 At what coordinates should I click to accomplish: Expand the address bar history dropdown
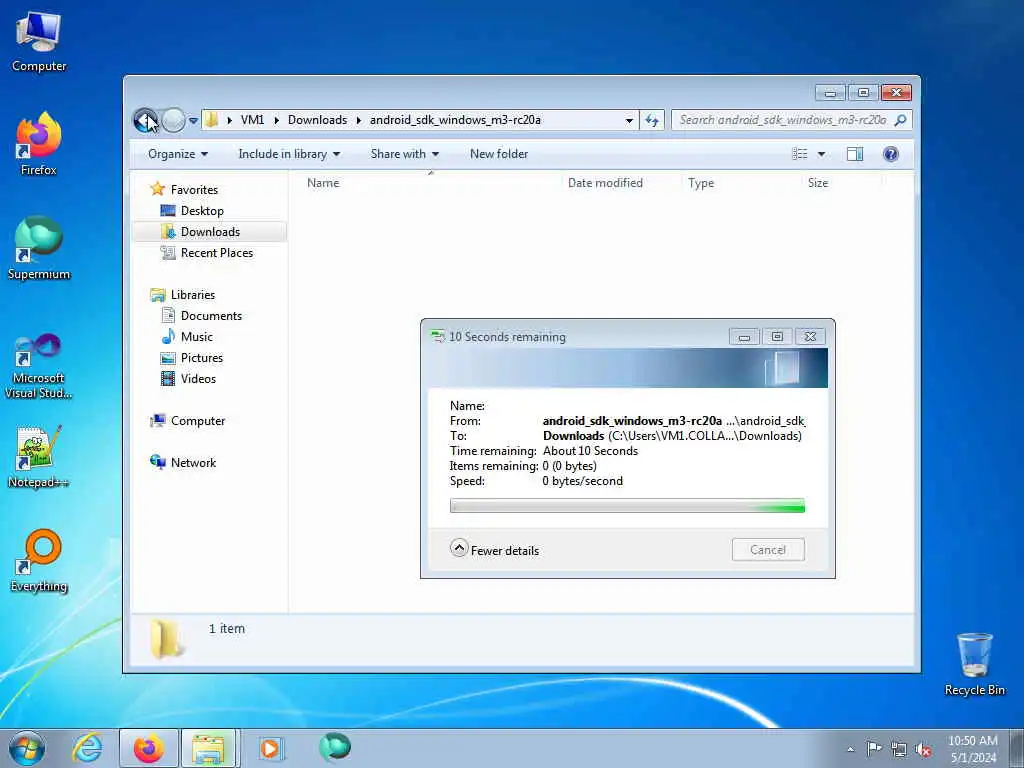tap(629, 120)
